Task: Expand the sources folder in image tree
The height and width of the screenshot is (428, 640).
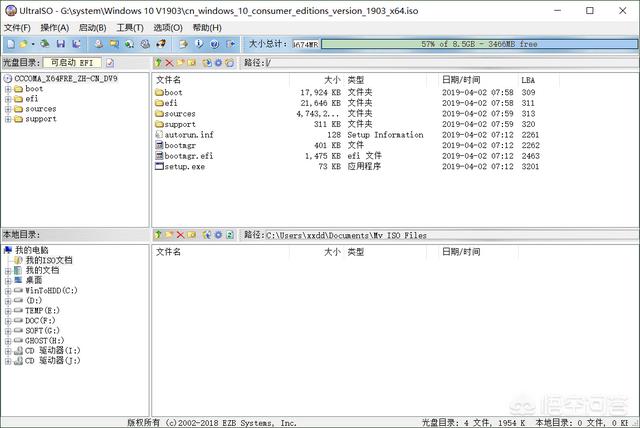Action: pyautogui.click(x=8, y=109)
